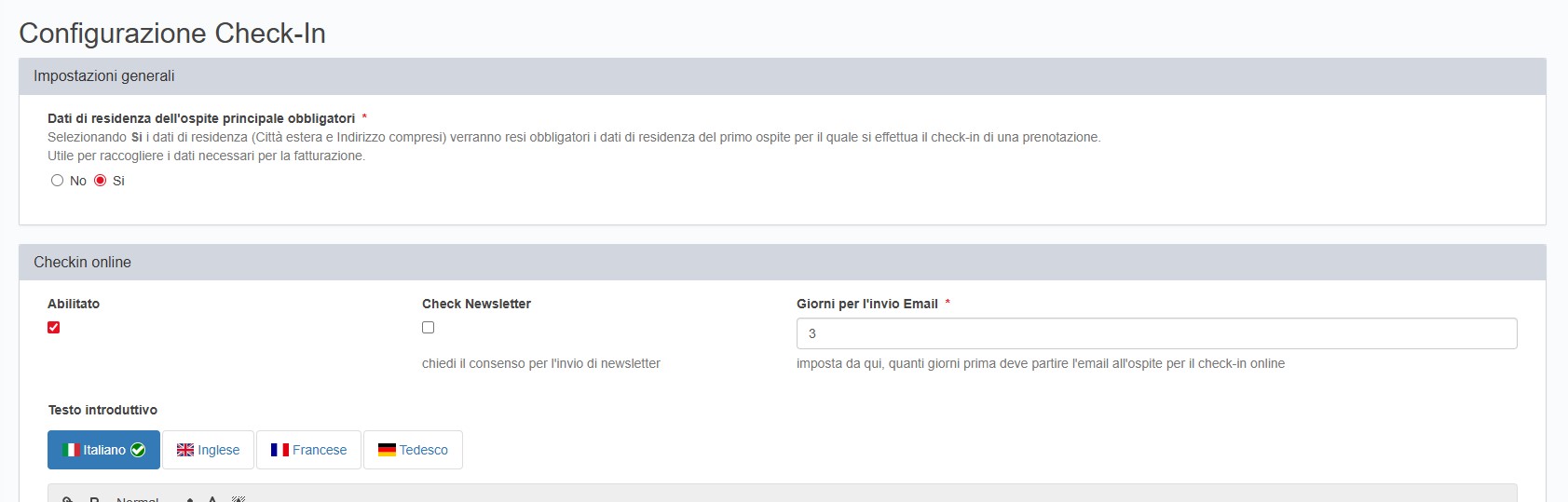Click the French flag icon
Image resolution: width=1568 pixels, height=502 pixels.
(280, 450)
